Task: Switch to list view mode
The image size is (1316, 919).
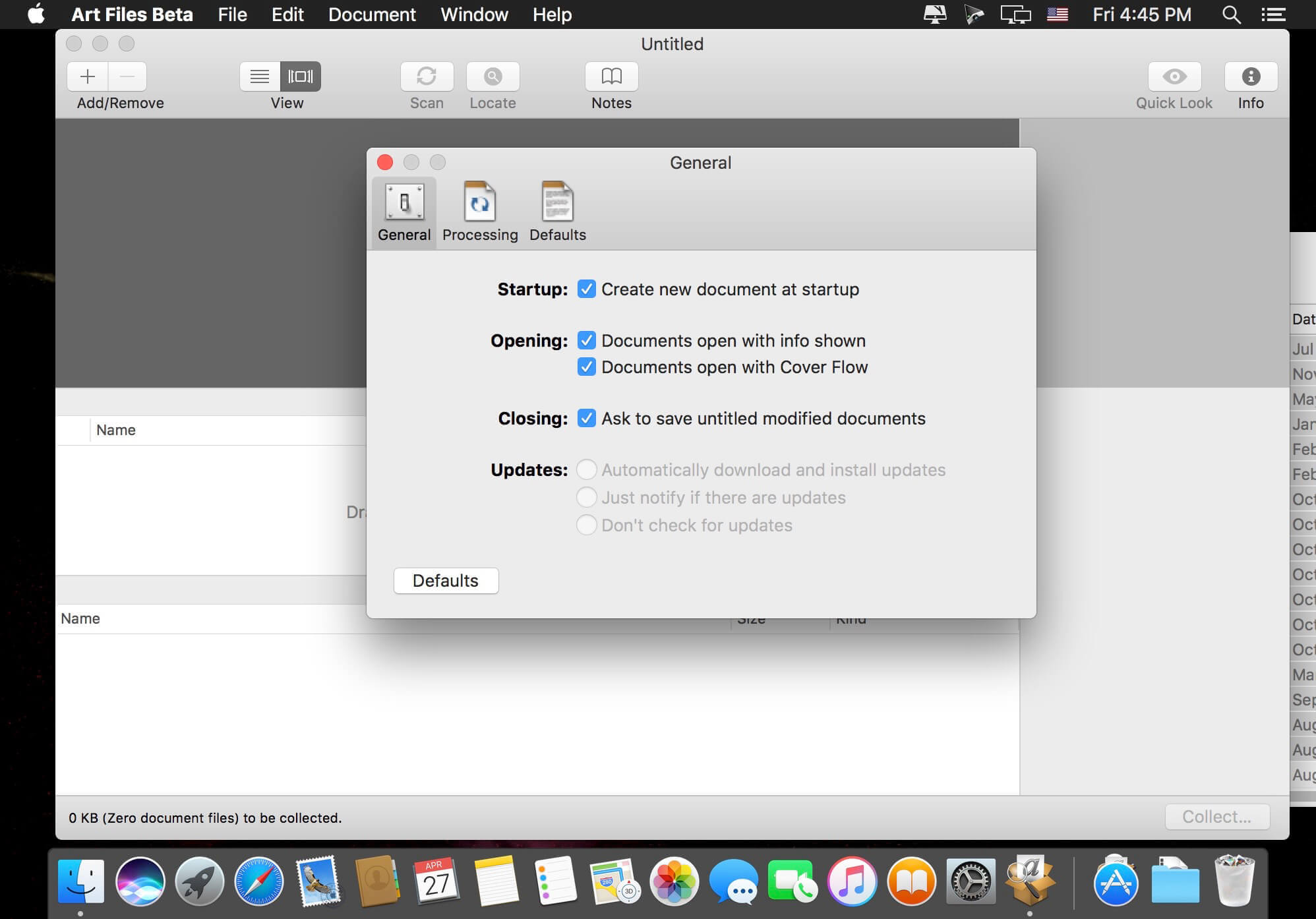Action: click(260, 76)
